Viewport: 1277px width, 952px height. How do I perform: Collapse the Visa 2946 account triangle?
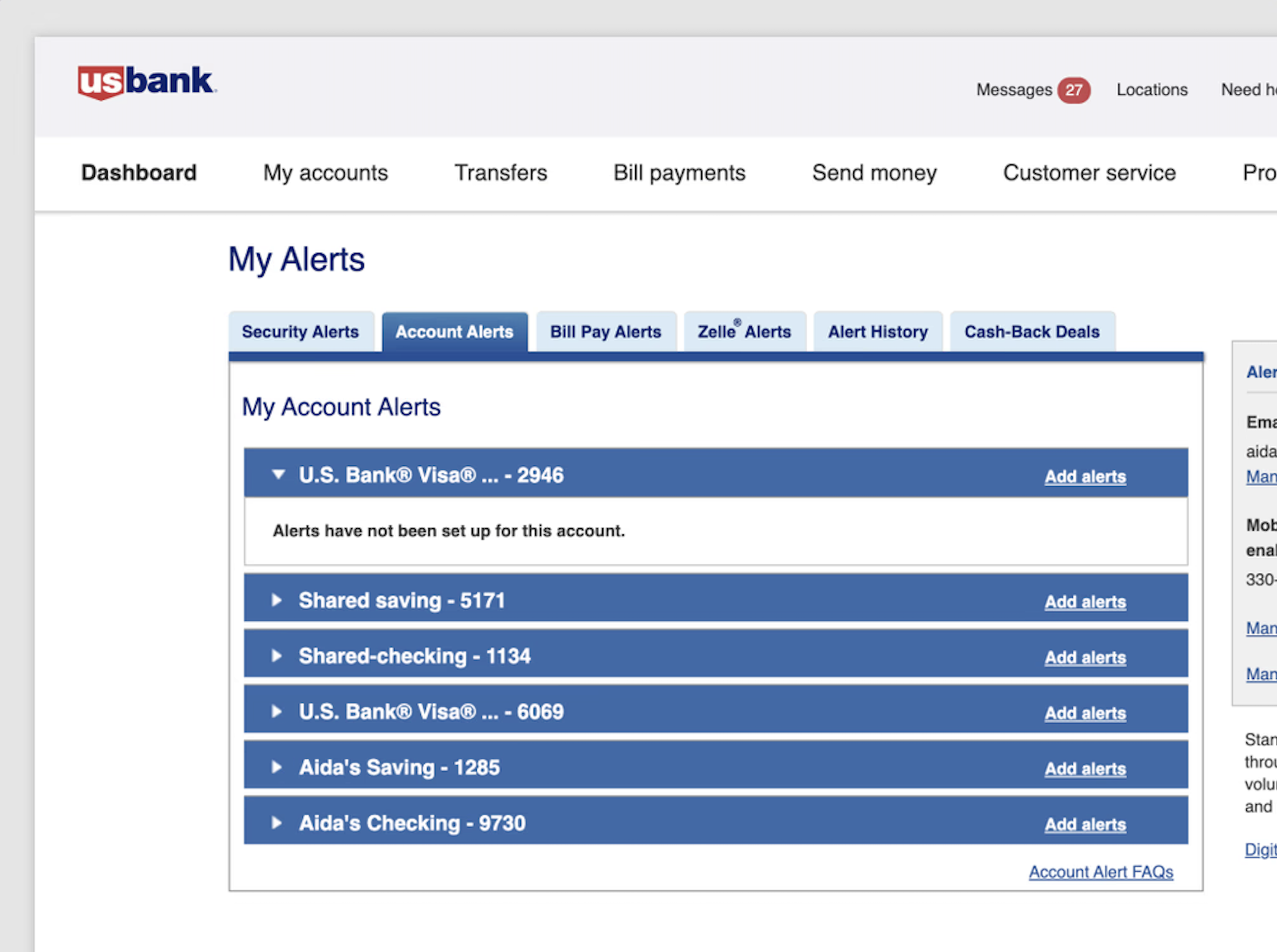pos(279,474)
